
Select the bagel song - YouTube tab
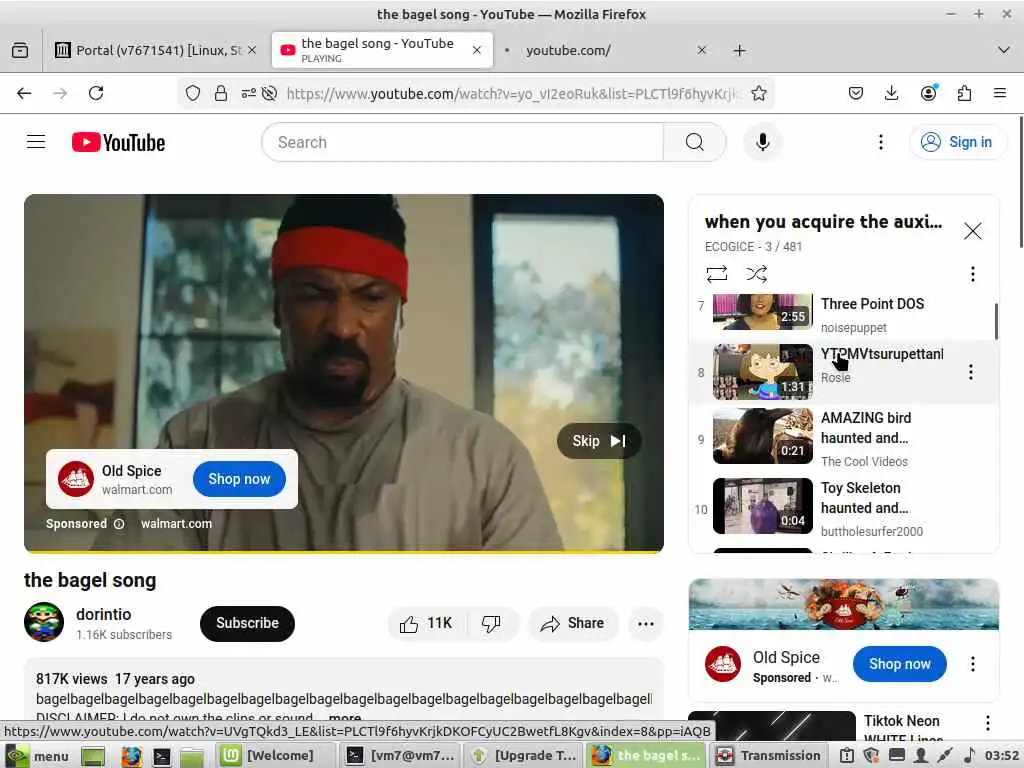pyautogui.click(x=381, y=50)
